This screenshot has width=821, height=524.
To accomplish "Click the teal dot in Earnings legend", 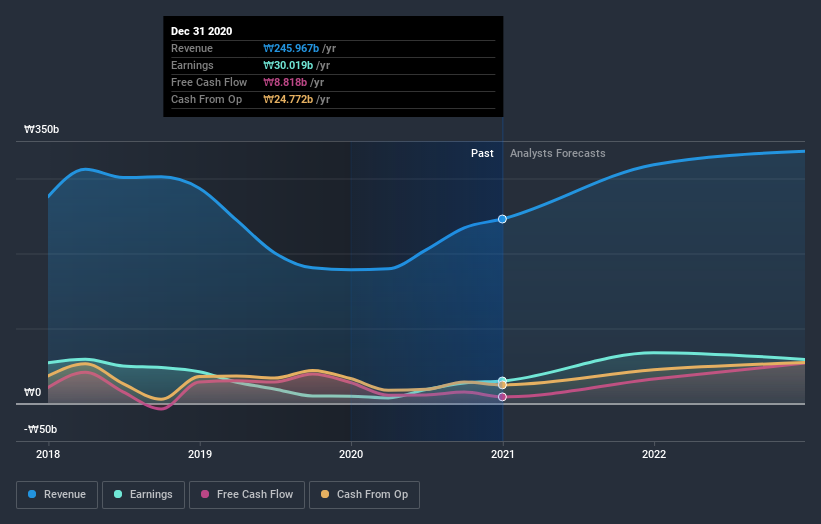I will (118, 494).
